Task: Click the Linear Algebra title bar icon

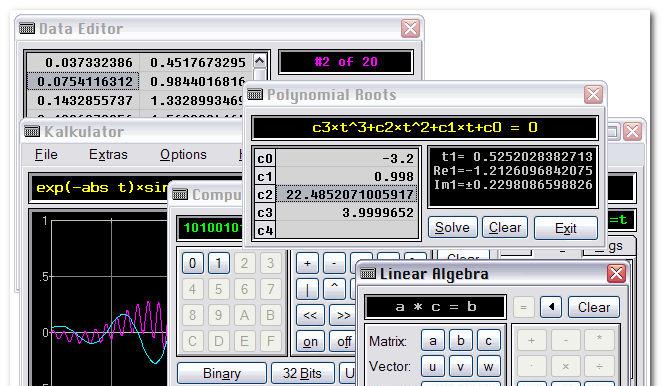Action: click(368, 274)
